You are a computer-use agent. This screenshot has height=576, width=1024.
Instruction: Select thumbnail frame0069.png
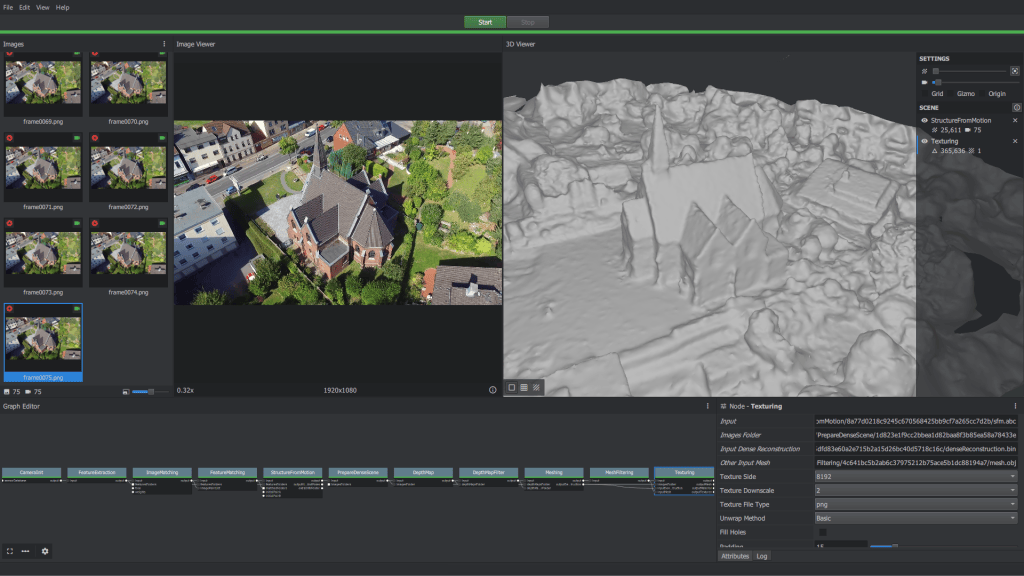tap(43, 88)
